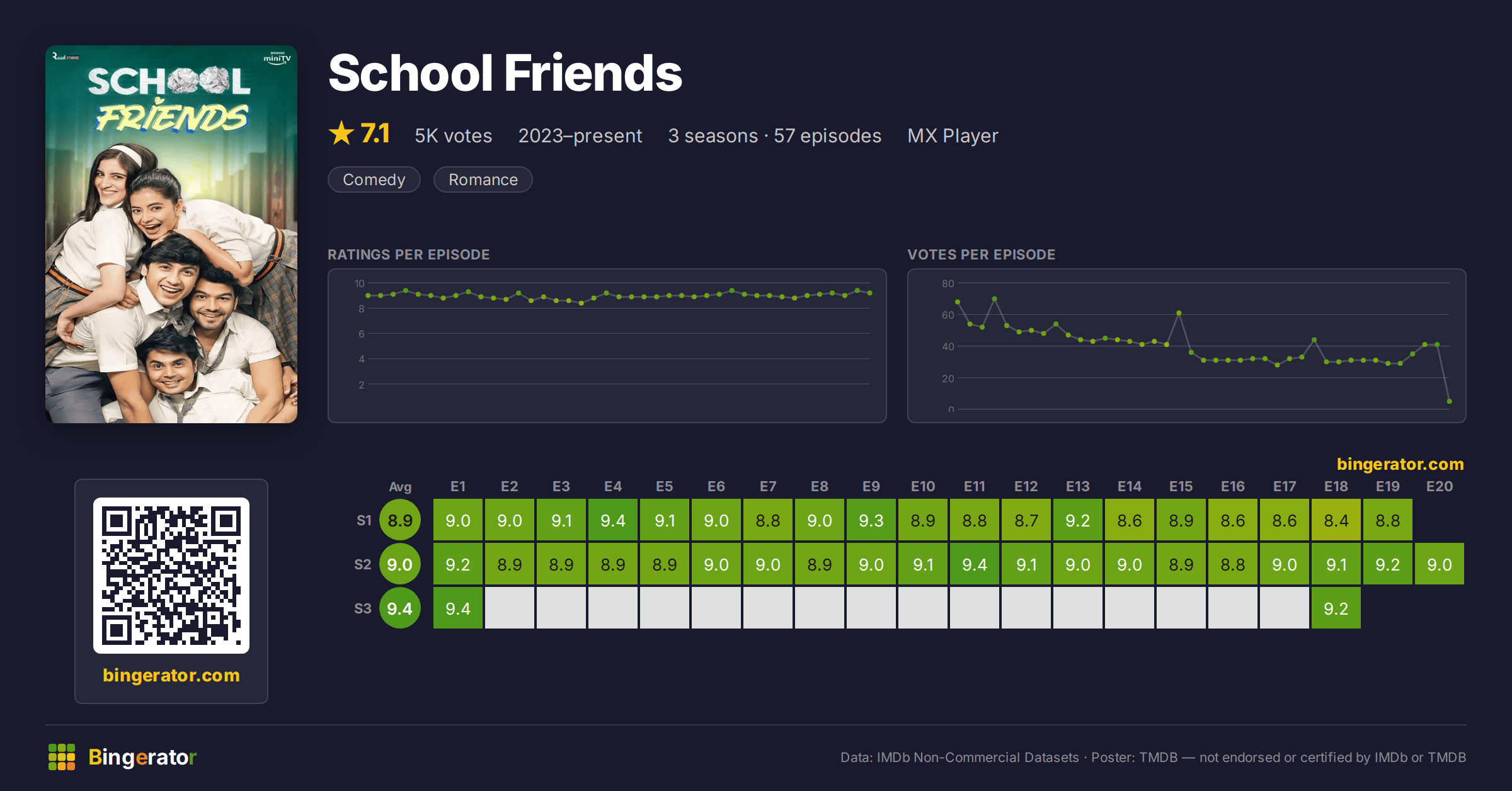The image size is (1512, 791).
Task: Open the School Friends poster thumbnail
Action: (x=171, y=234)
